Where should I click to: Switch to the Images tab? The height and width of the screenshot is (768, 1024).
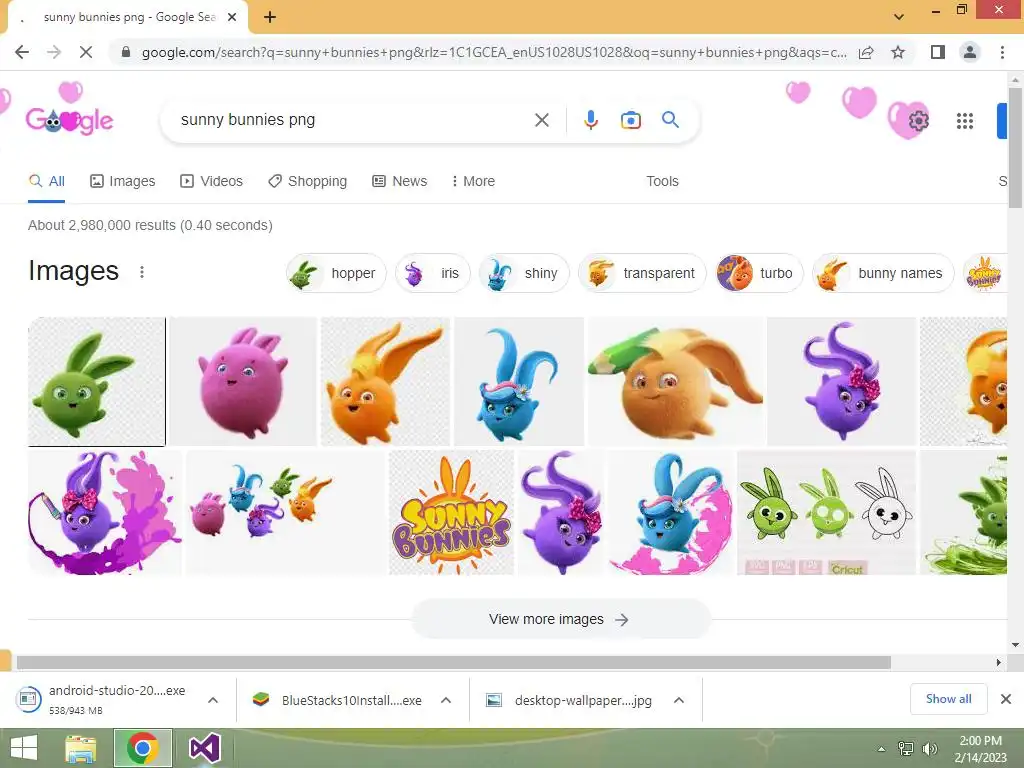point(123,181)
